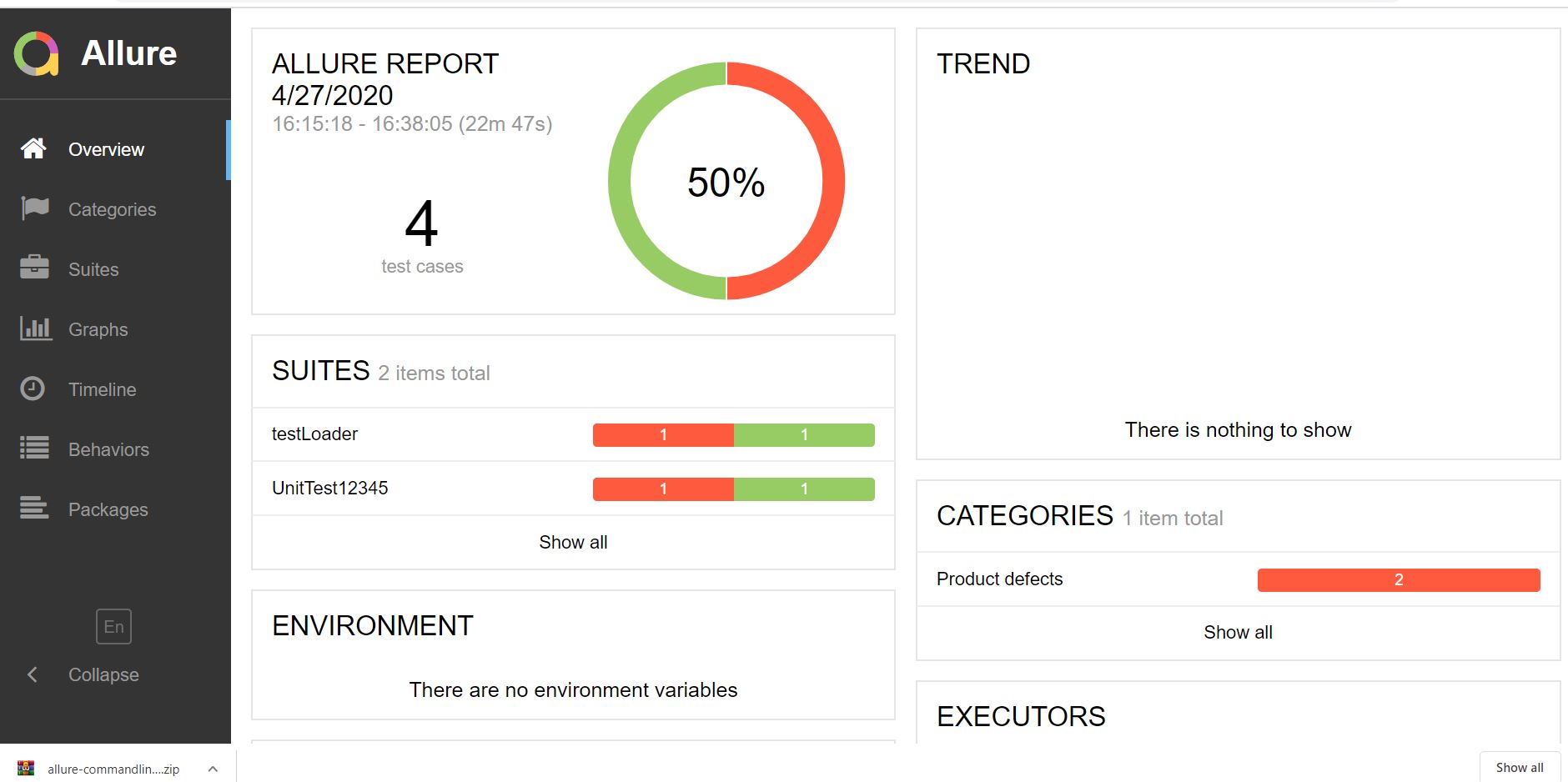
Task: Click Show all under Suites
Action: 573,543
